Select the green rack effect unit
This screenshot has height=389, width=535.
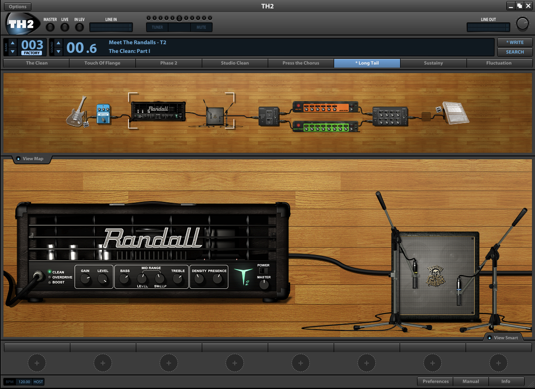pos(325,127)
